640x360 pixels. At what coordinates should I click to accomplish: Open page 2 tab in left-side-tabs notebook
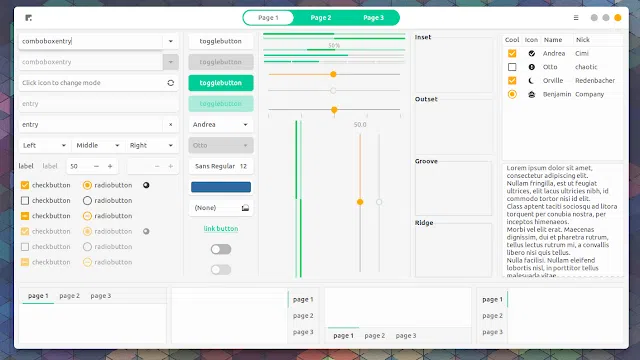[x=492, y=316]
